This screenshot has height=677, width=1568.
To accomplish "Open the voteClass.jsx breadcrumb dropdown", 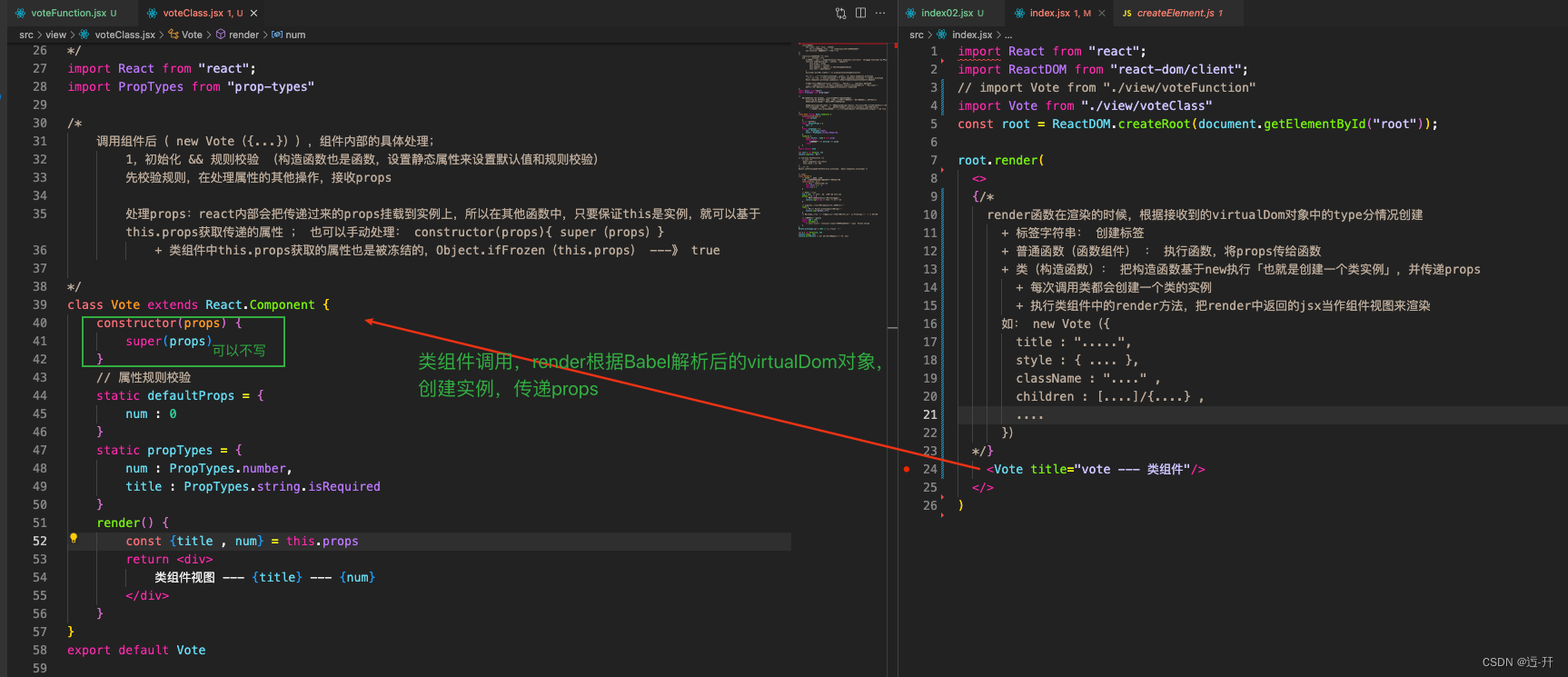I will tap(124, 35).
